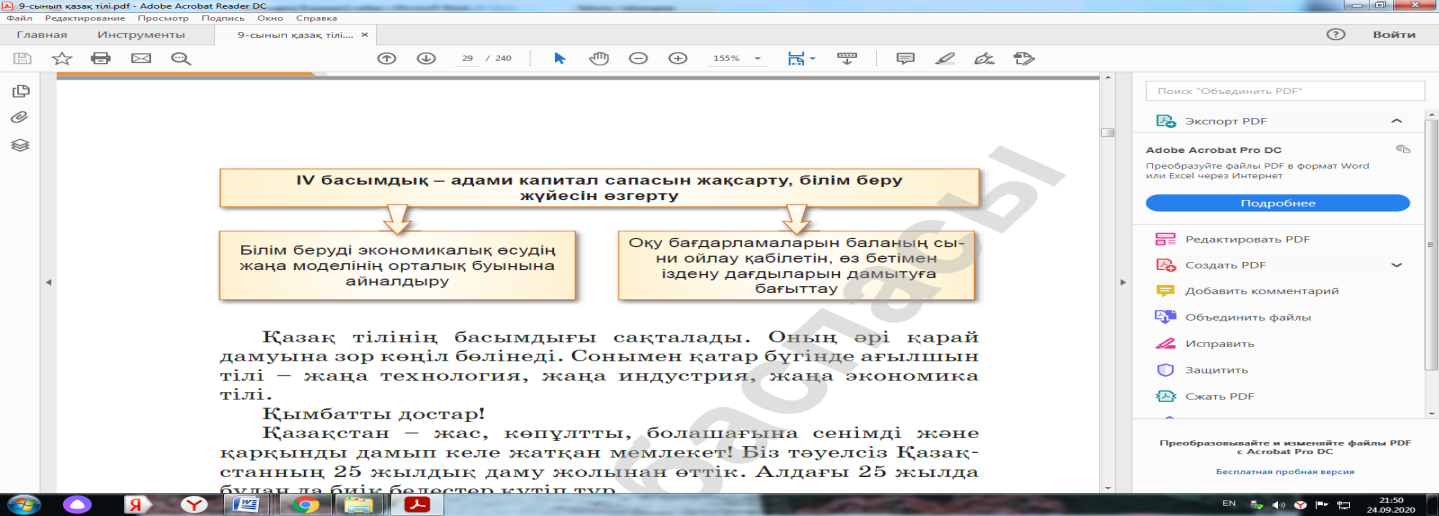This screenshot has height=516, width=1439.
Task: Click the blue Подробнее button
Action: point(1277,203)
